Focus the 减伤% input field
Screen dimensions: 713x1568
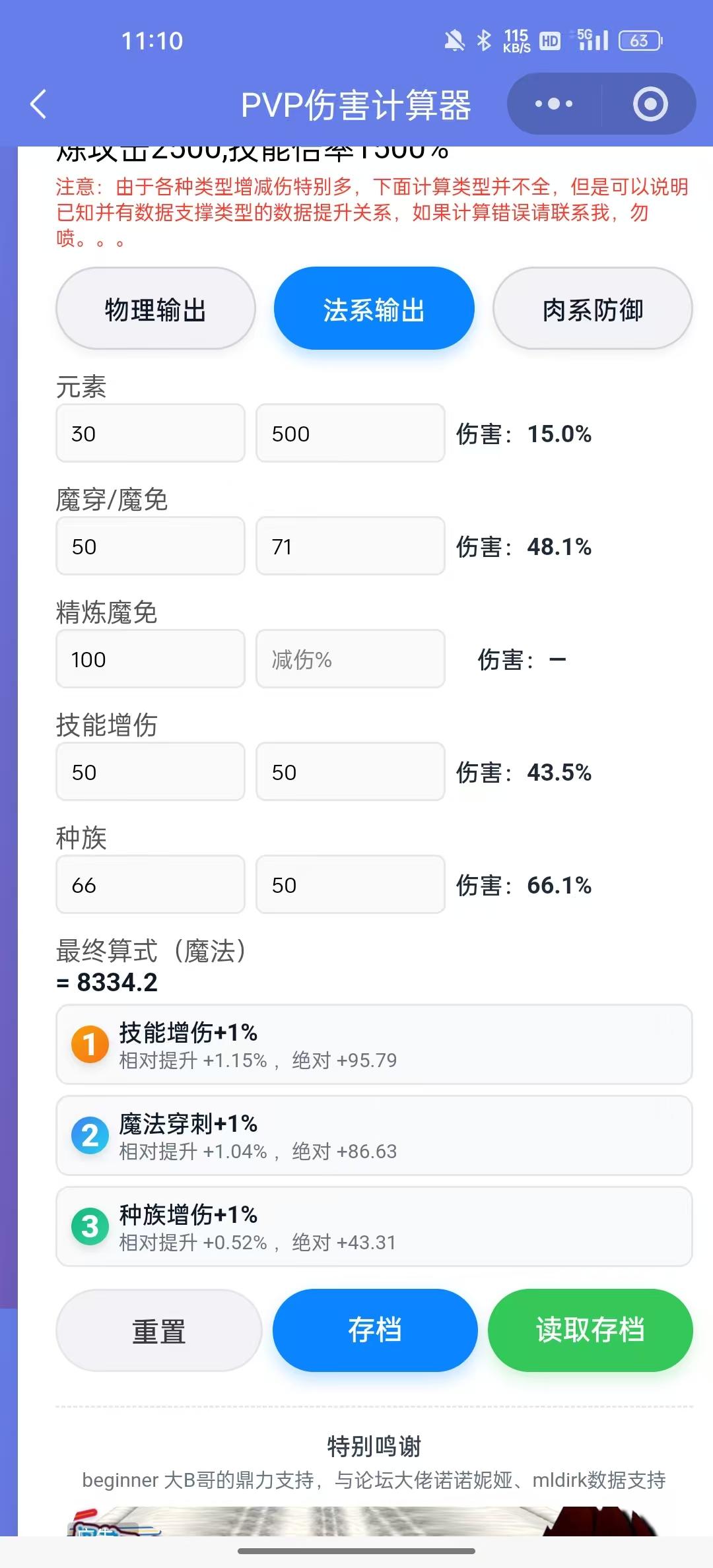350,659
